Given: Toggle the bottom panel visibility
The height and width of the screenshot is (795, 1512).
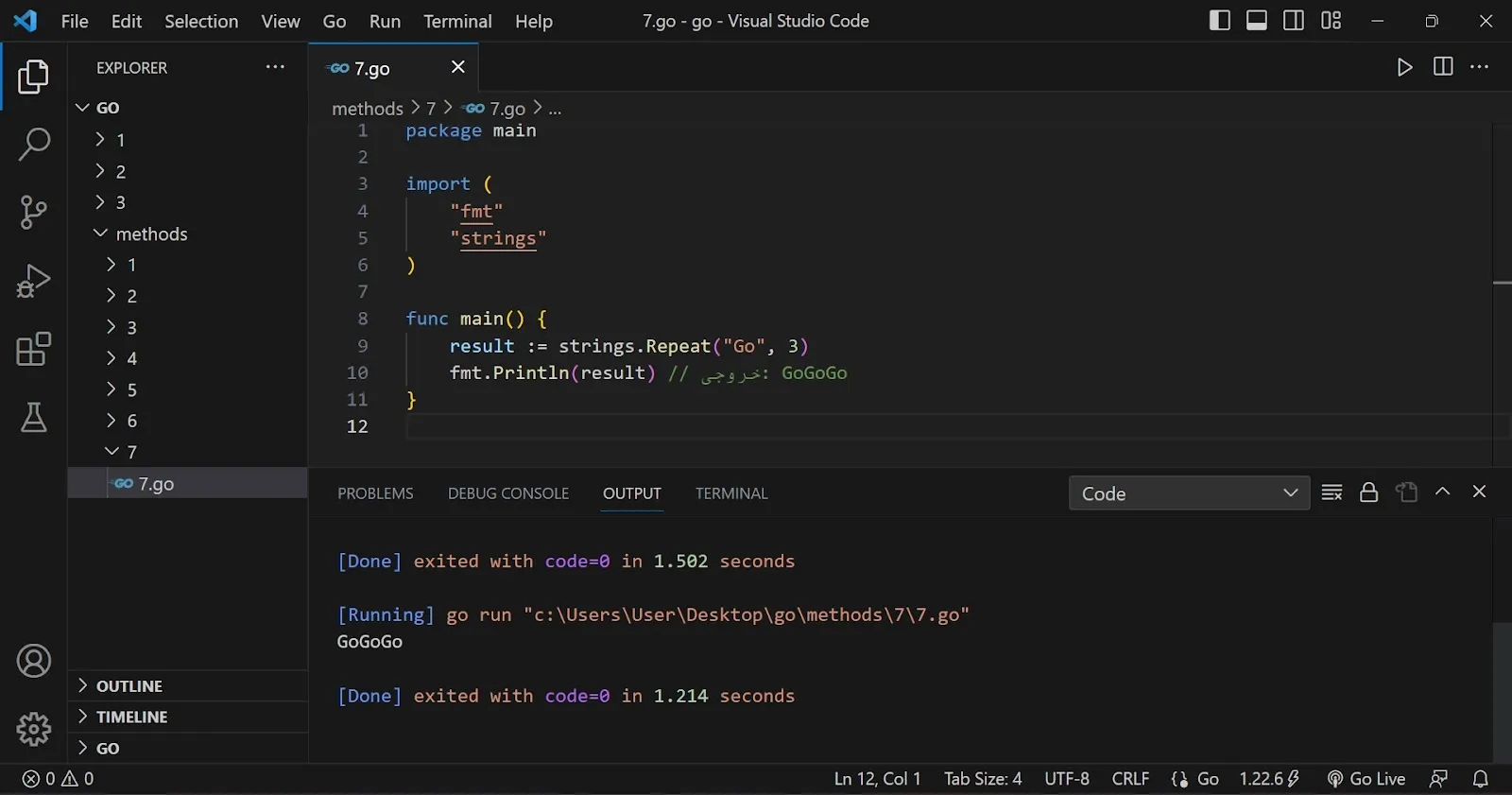Looking at the screenshot, I should tap(1257, 21).
